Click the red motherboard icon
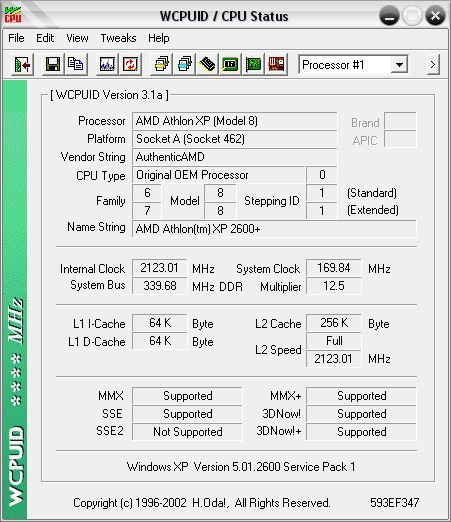Viewport: 451px width, 522px height. [276, 64]
